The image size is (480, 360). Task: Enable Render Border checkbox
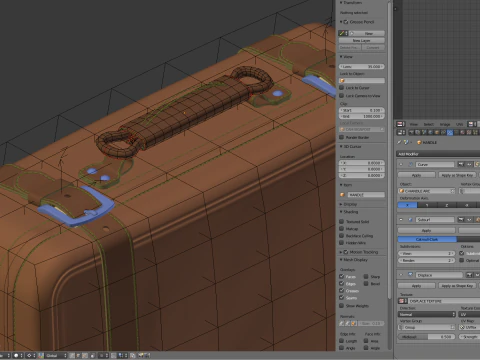click(341, 137)
